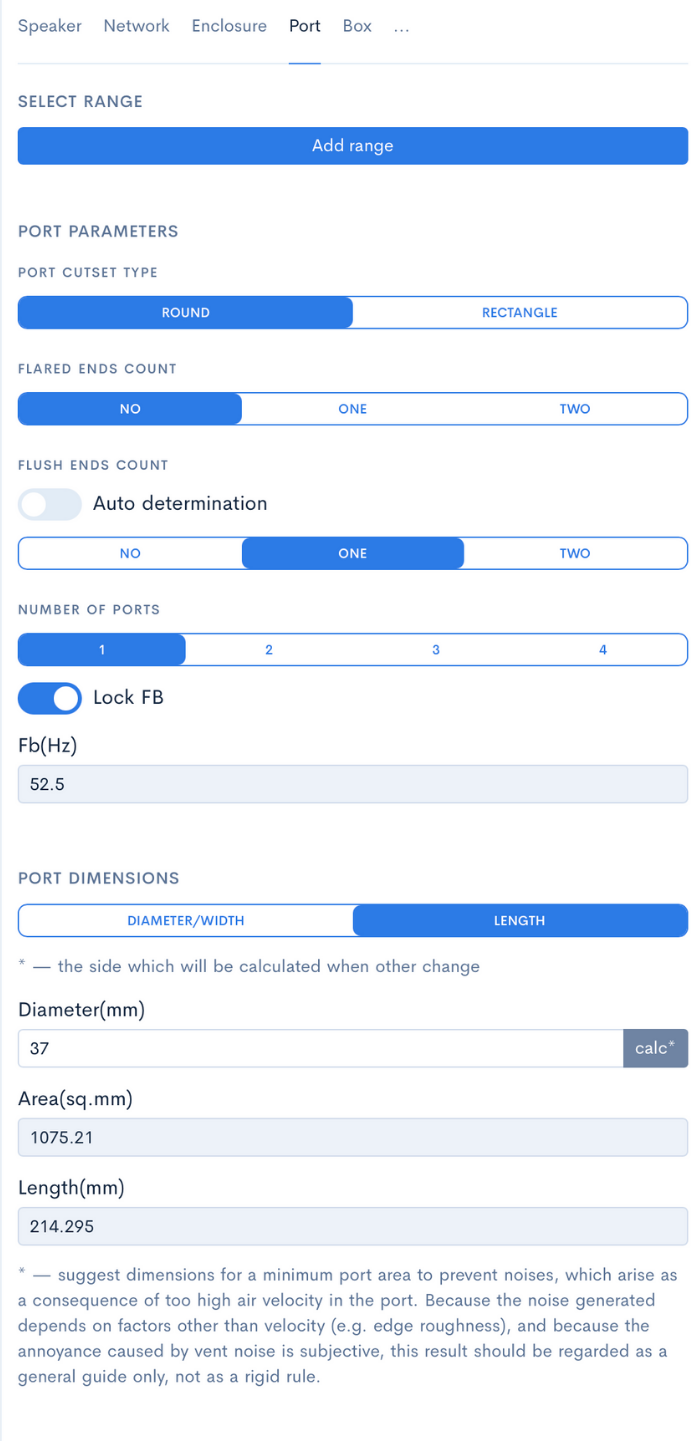The height and width of the screenshot is (1441, 700).
Task: Click the Fb(Hz) input field
Action: (x=352, y=783)
